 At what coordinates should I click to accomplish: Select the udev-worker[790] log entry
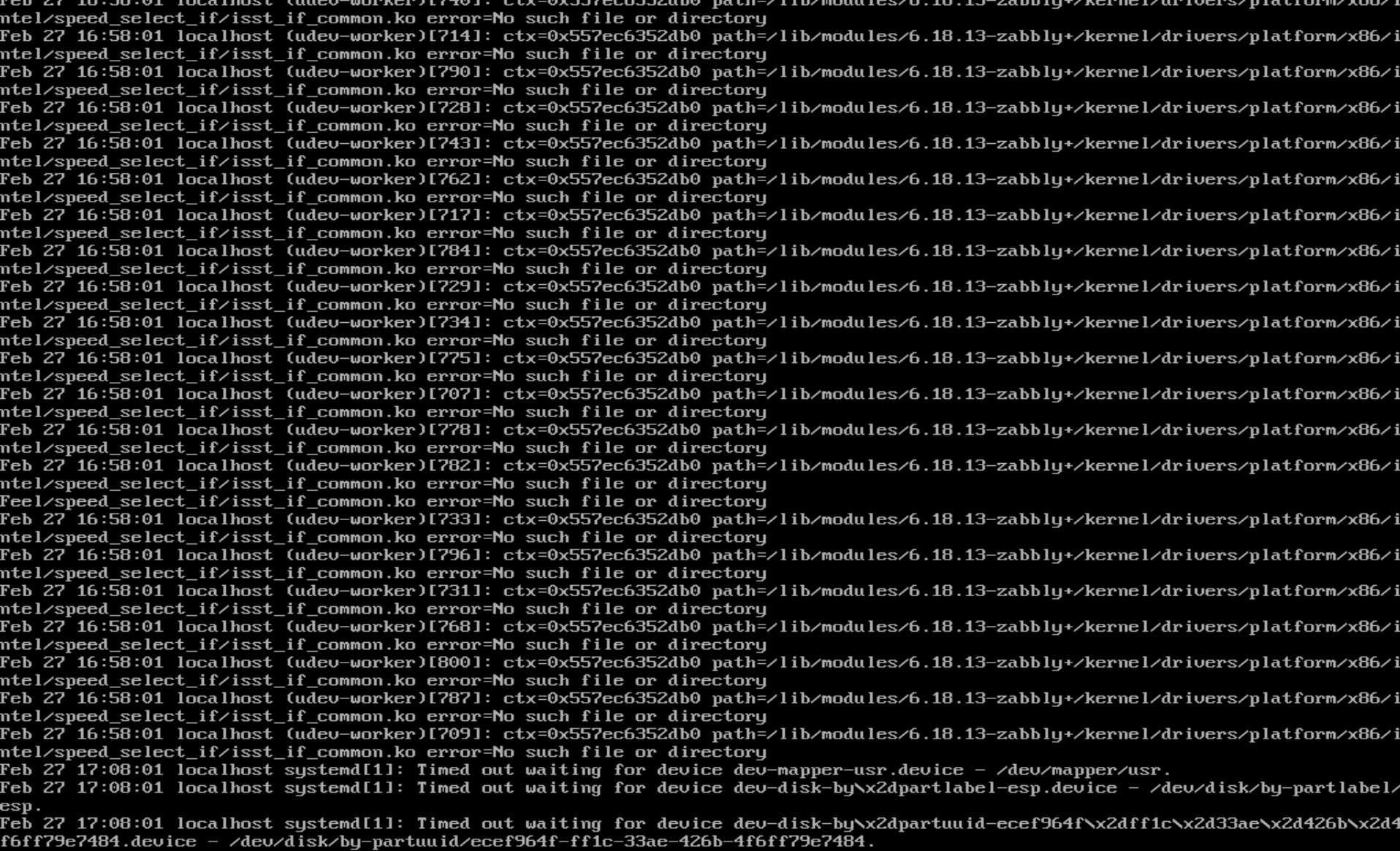click(x=700, y=81)
